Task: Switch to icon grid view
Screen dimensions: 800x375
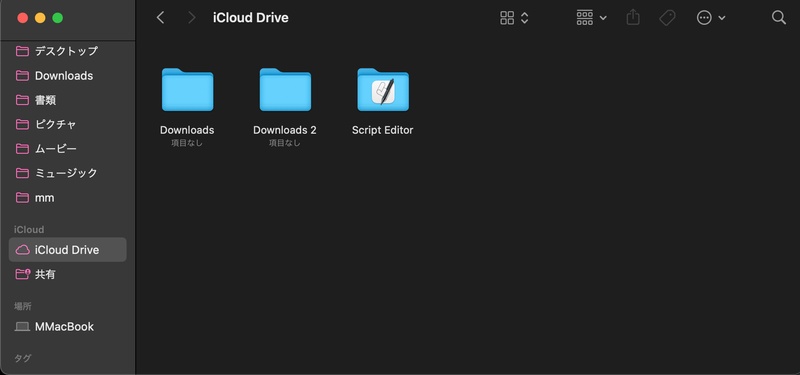Action: pos(507,18)
